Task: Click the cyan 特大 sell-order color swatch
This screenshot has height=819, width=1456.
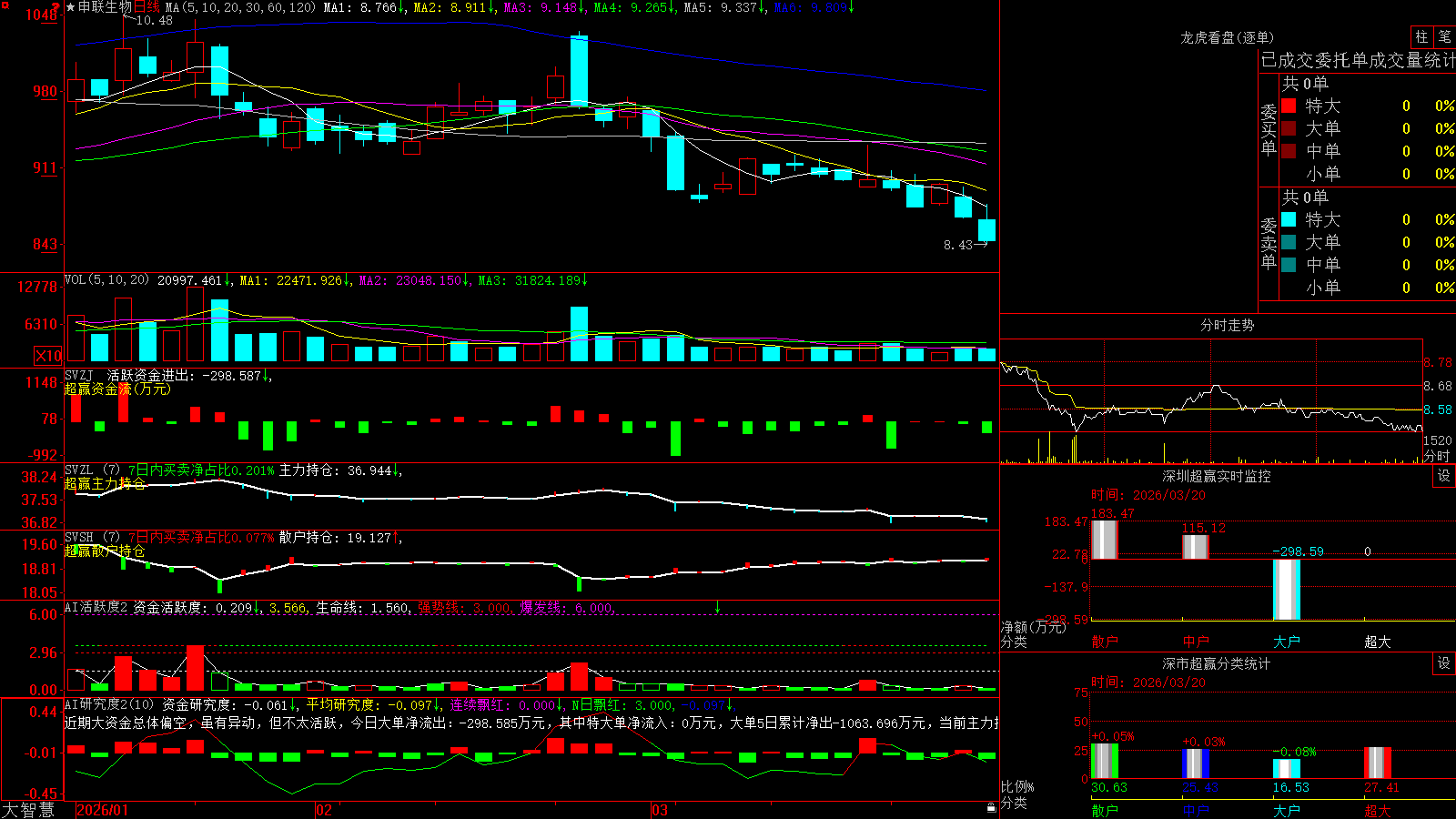Action: coord(1289,219)
